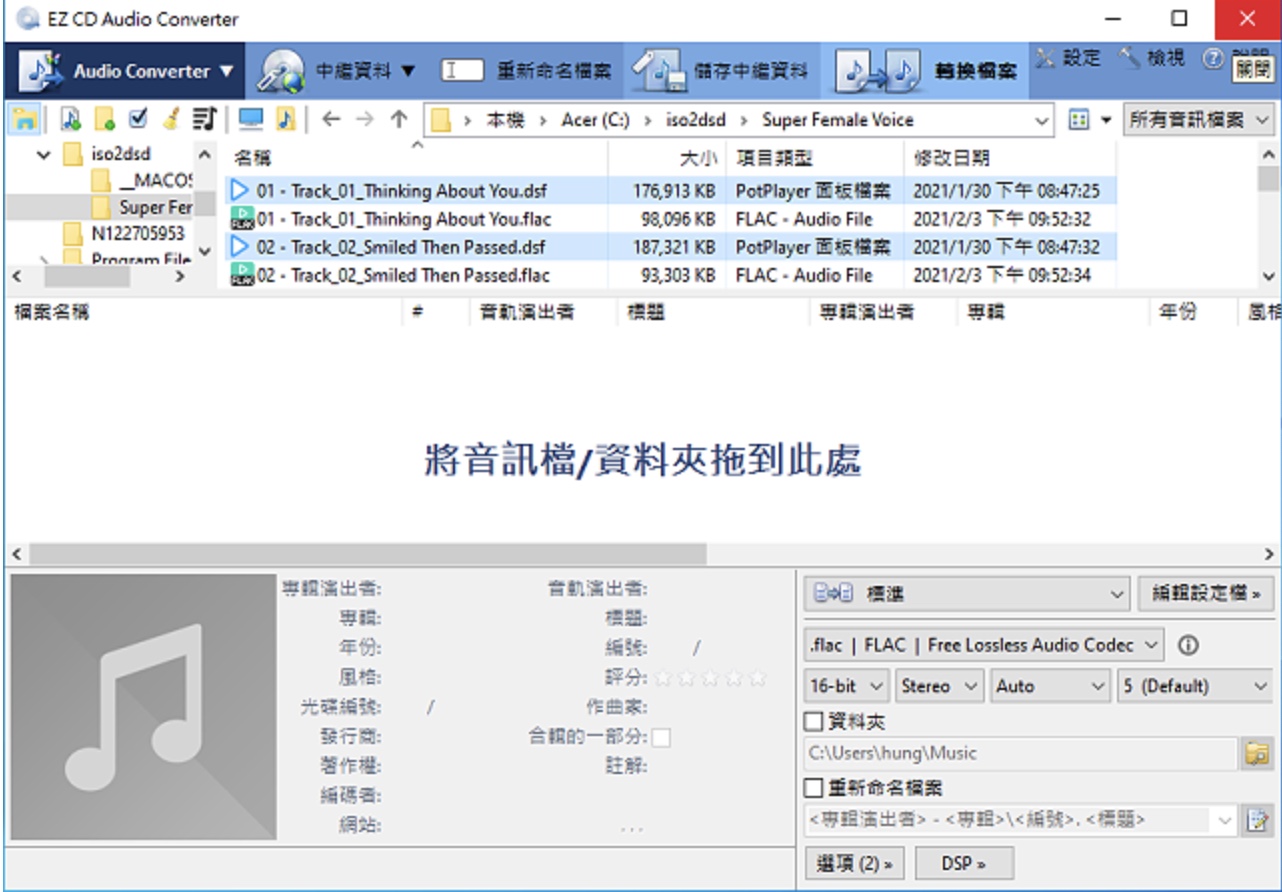The height and width of the screenshot is (892, 1282).
Task: Click the computer monitor icon
Action: click(x=251, y=120)
